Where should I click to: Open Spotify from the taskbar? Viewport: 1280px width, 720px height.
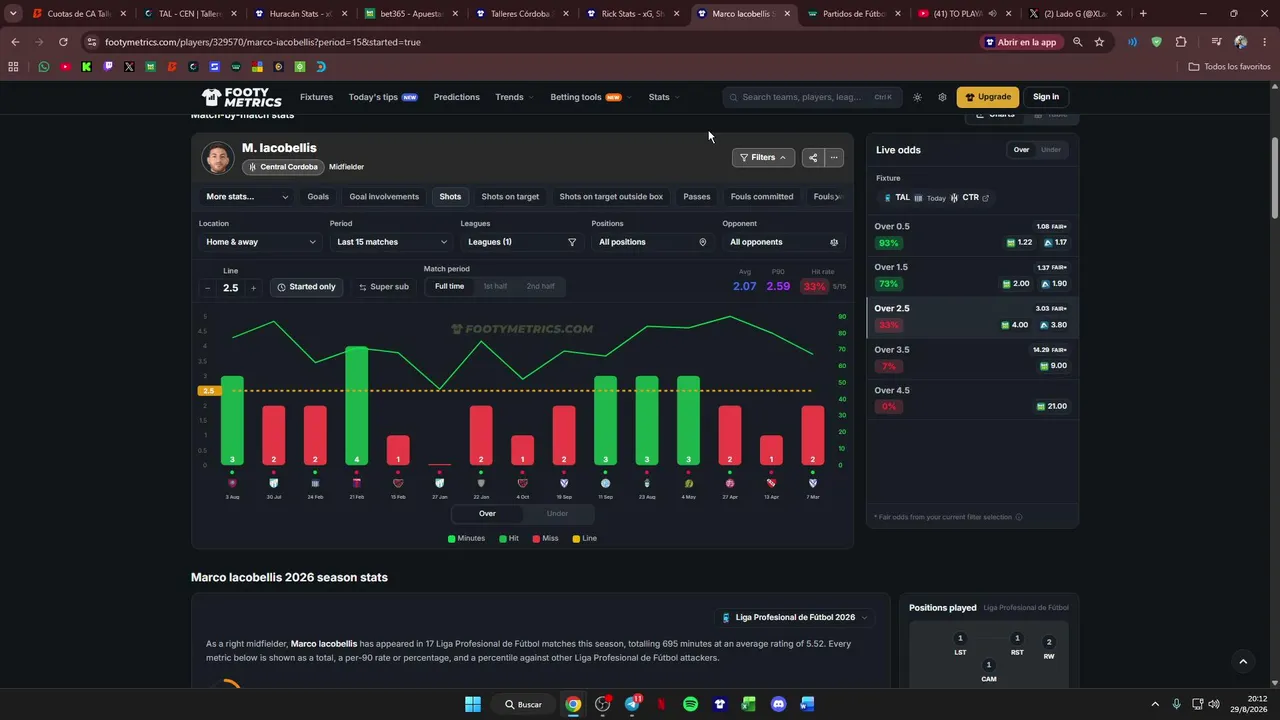click(690, 704)
